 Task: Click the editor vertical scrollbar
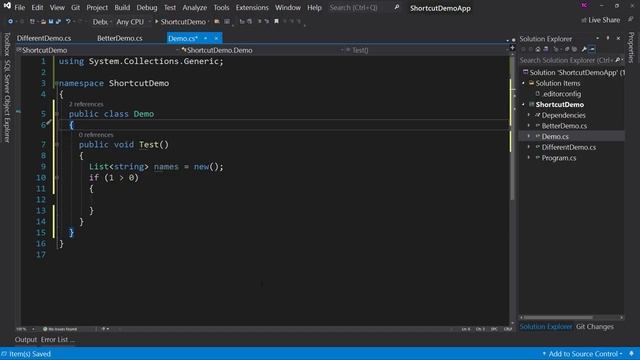click(513, 188)
